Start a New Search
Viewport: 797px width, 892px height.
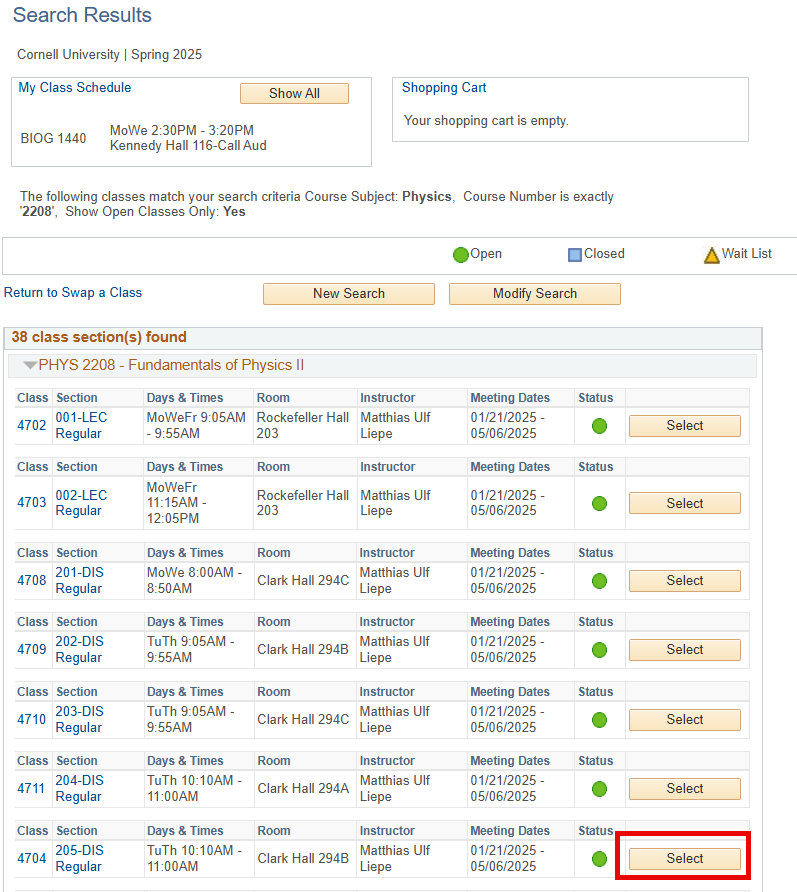[348, 294]
